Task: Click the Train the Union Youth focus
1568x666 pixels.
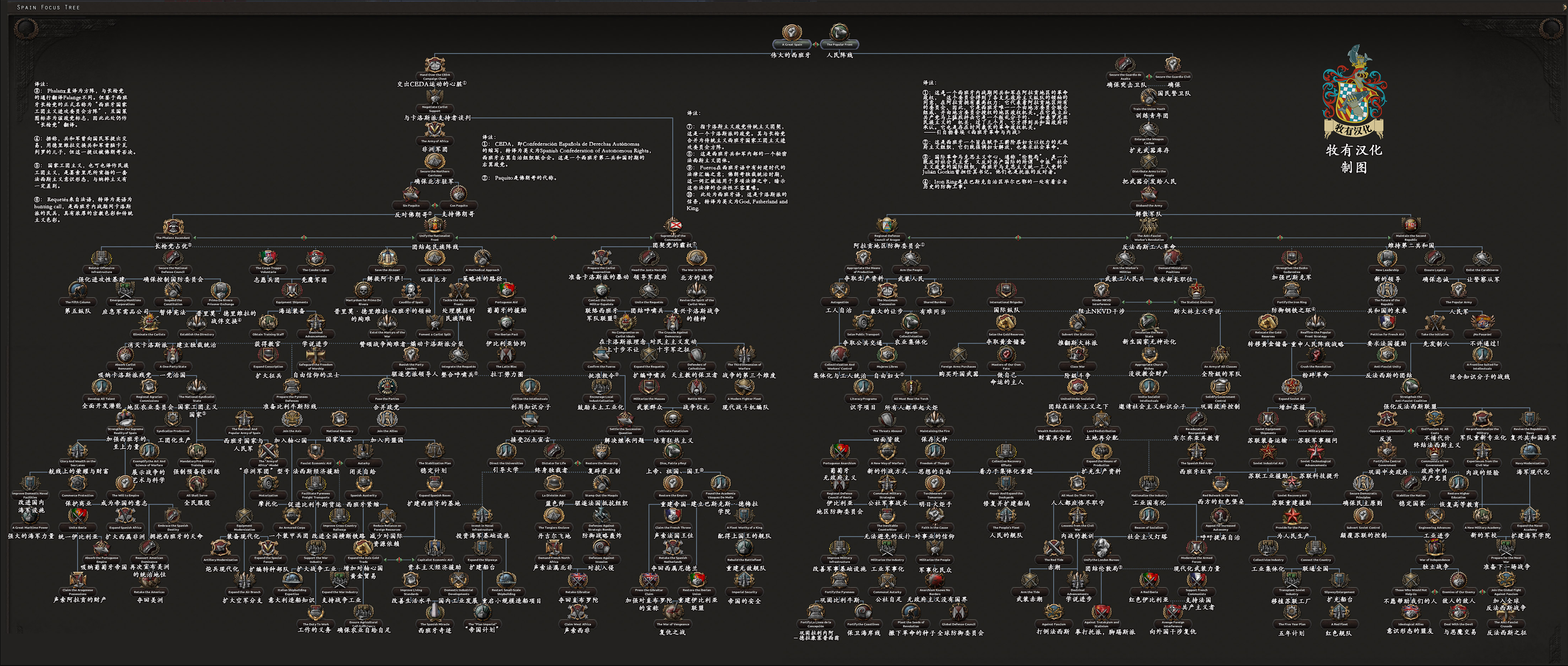Action: click(1148, 101)
